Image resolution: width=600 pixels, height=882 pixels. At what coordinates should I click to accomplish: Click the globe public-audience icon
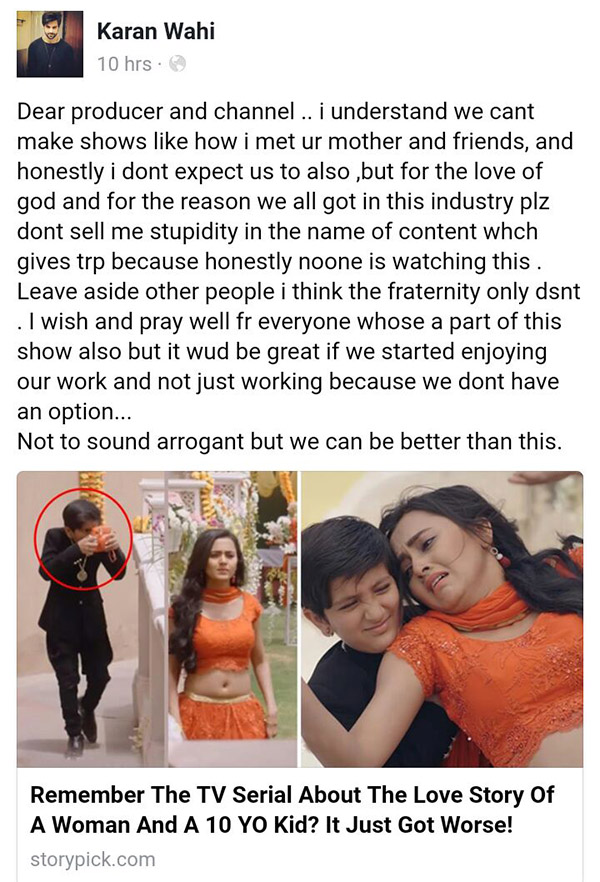pyautogui.click(x=177, y=64)
